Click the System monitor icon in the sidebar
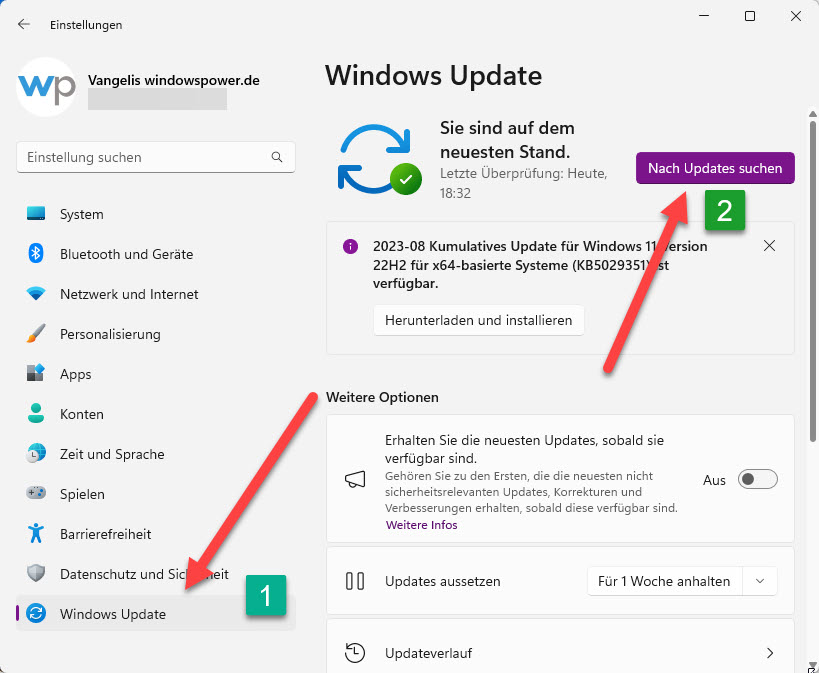This screenshot has height=673, width=819. coord(36,214)
